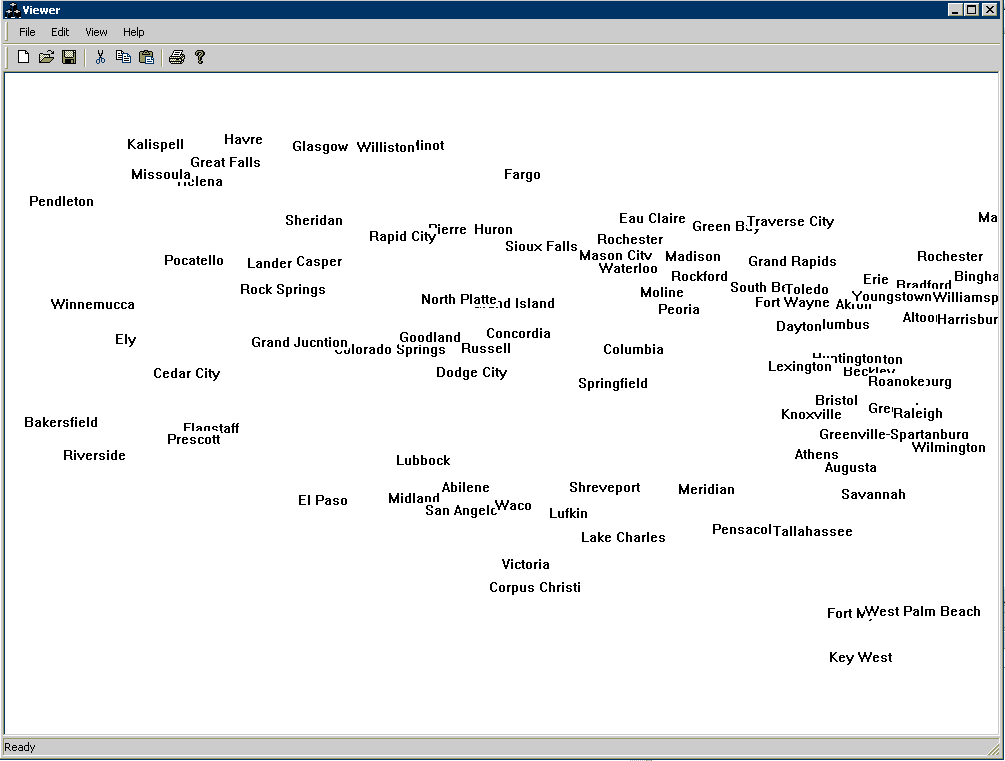This screenshot has width=1005, height=761.
Task: Create a new document
Action: click(x=22, y=57)
